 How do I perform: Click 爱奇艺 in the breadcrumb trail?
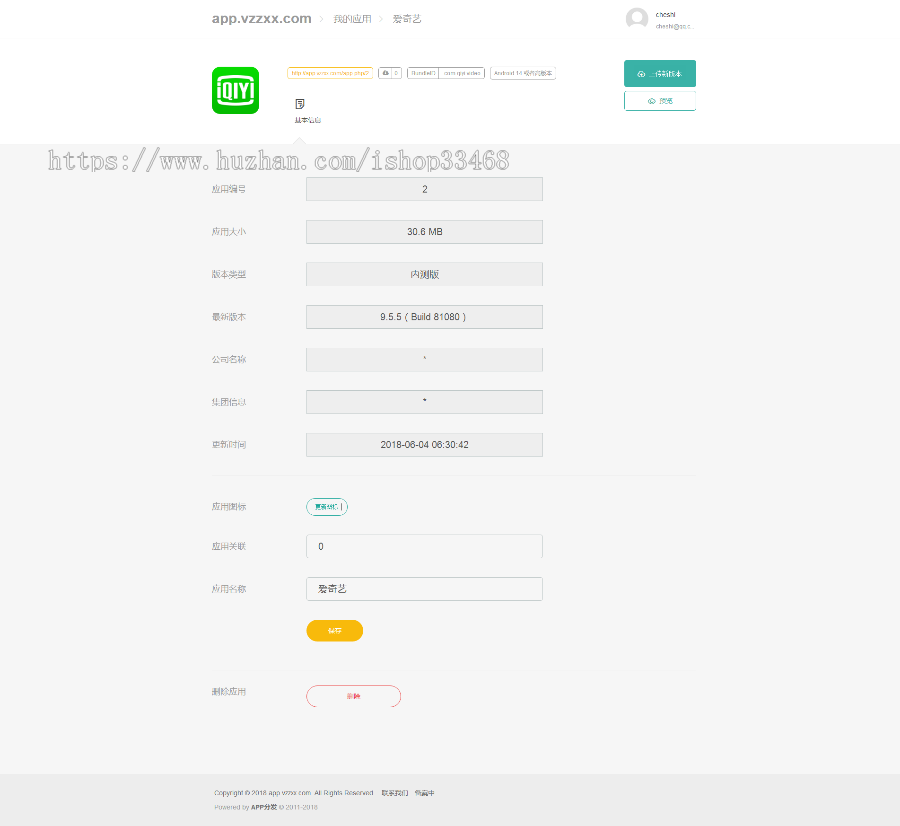(406, 18)
